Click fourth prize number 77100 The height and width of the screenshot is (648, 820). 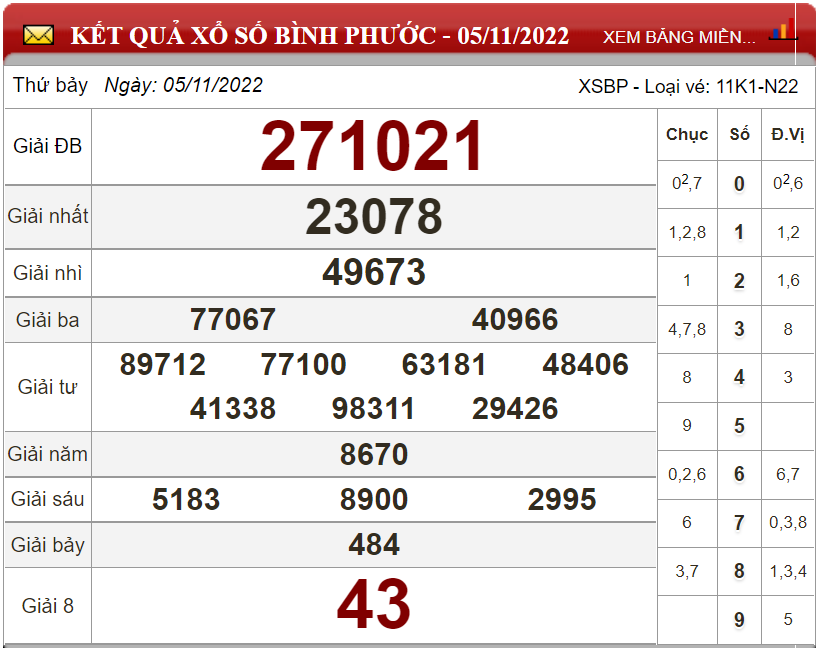coord(303,365)
